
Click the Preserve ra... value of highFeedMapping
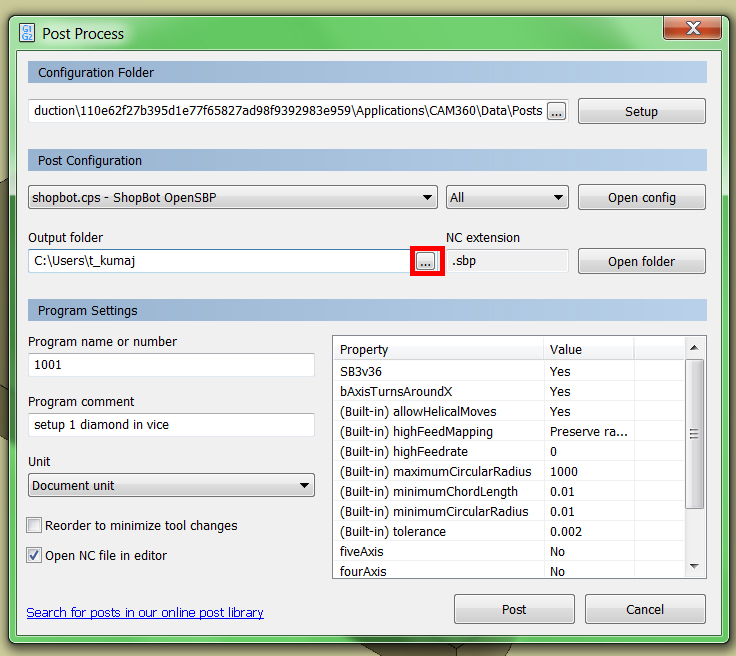tap(589, 432)
